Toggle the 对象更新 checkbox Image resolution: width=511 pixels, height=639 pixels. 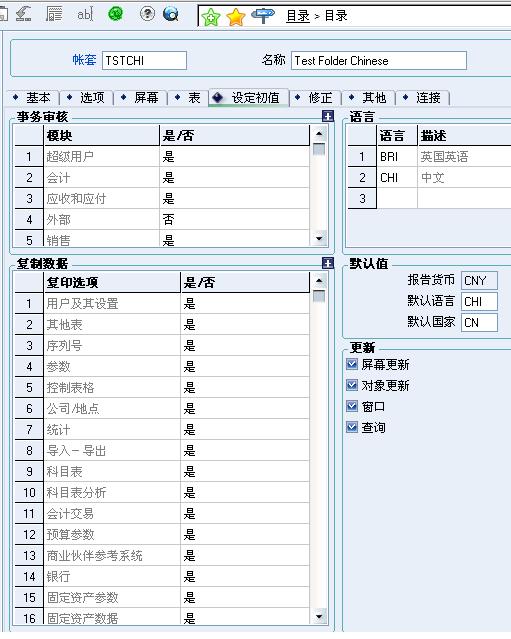352,385
